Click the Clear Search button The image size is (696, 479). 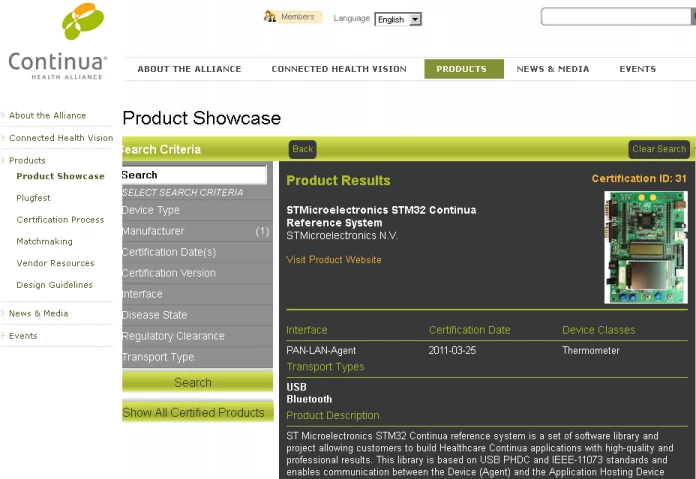pos(659,149)
